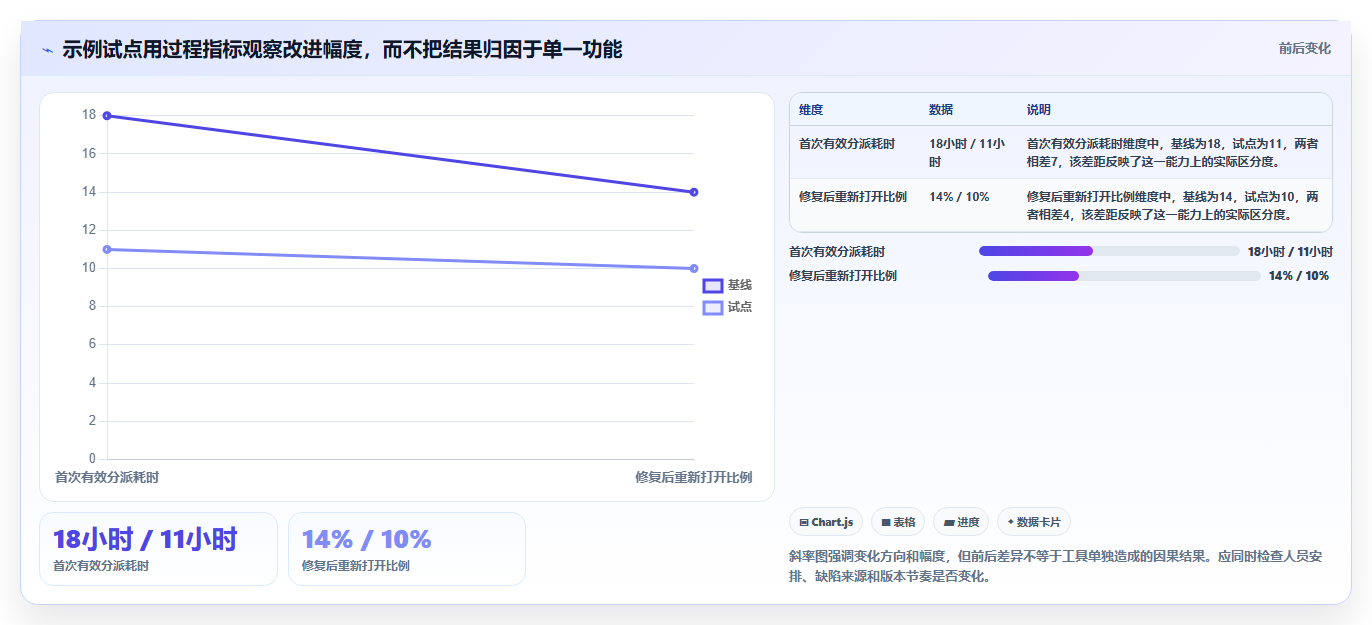Click the 说明 column header

[1039, 109]
